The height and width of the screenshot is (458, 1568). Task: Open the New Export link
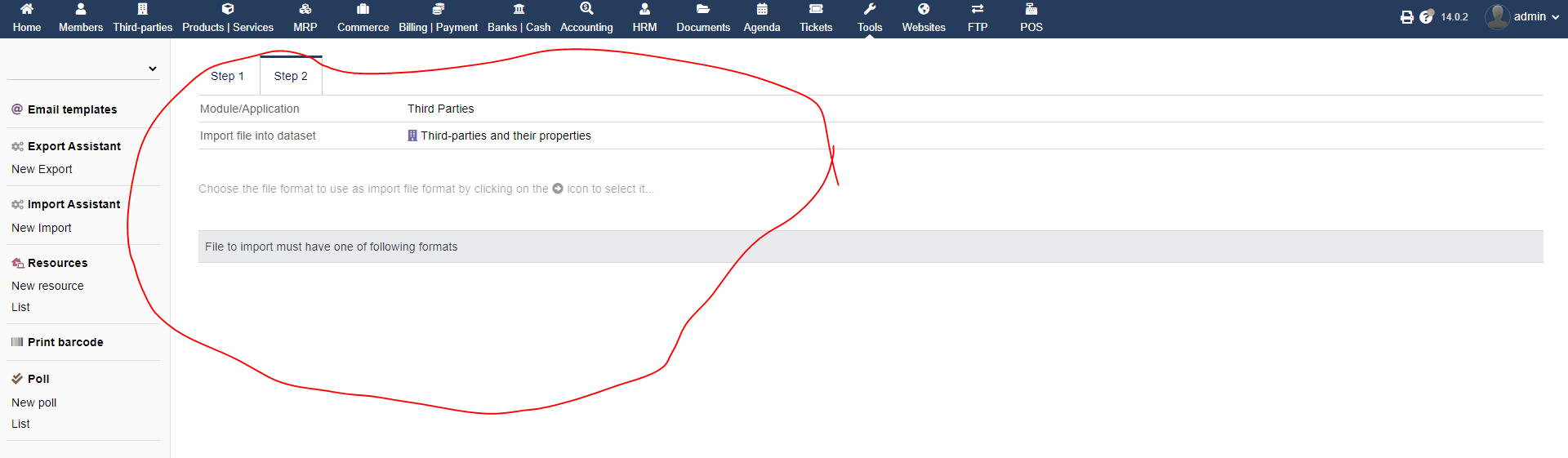tap(42, 169)
